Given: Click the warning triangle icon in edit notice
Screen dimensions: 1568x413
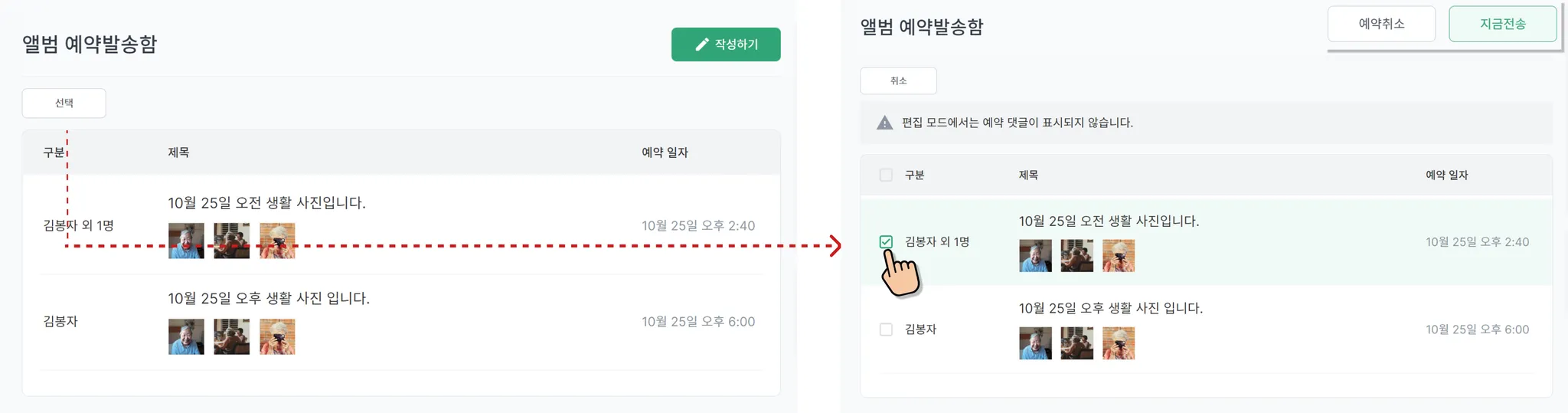Looking at the screenshot, I should 884,123.
